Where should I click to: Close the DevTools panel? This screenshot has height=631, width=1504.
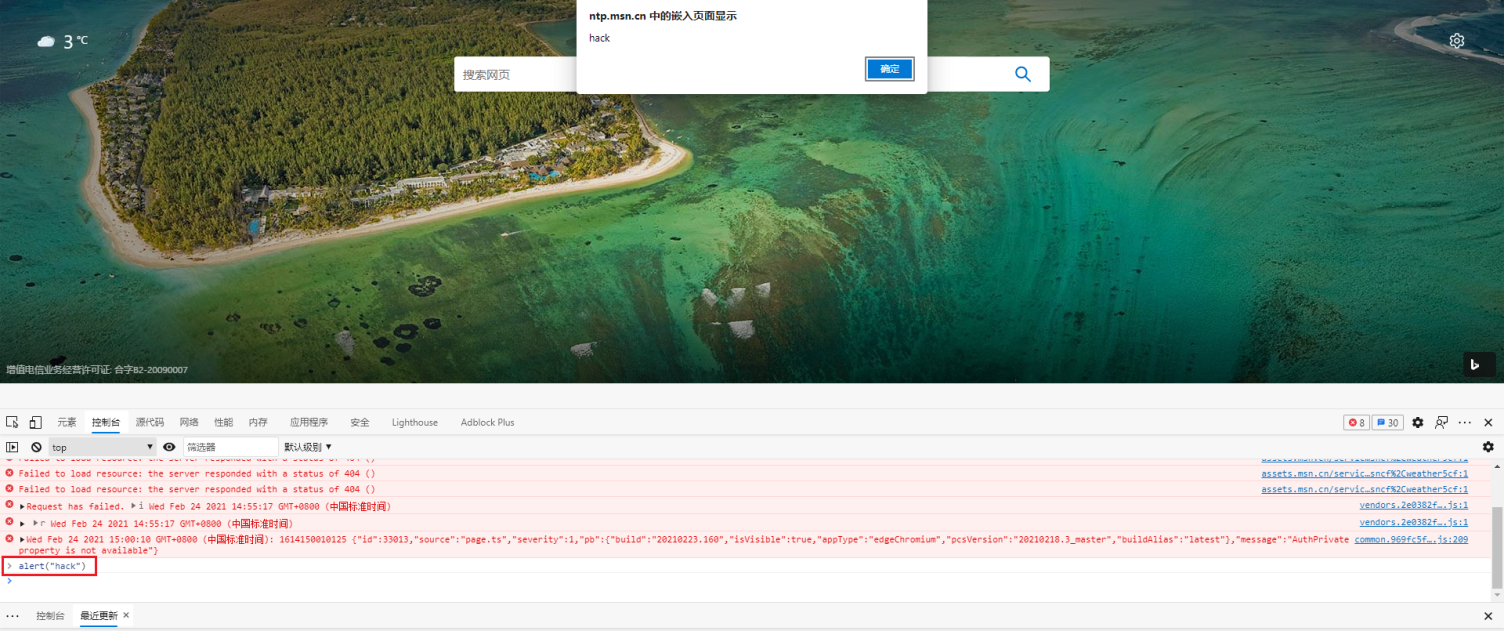(x=1488, y=423)
